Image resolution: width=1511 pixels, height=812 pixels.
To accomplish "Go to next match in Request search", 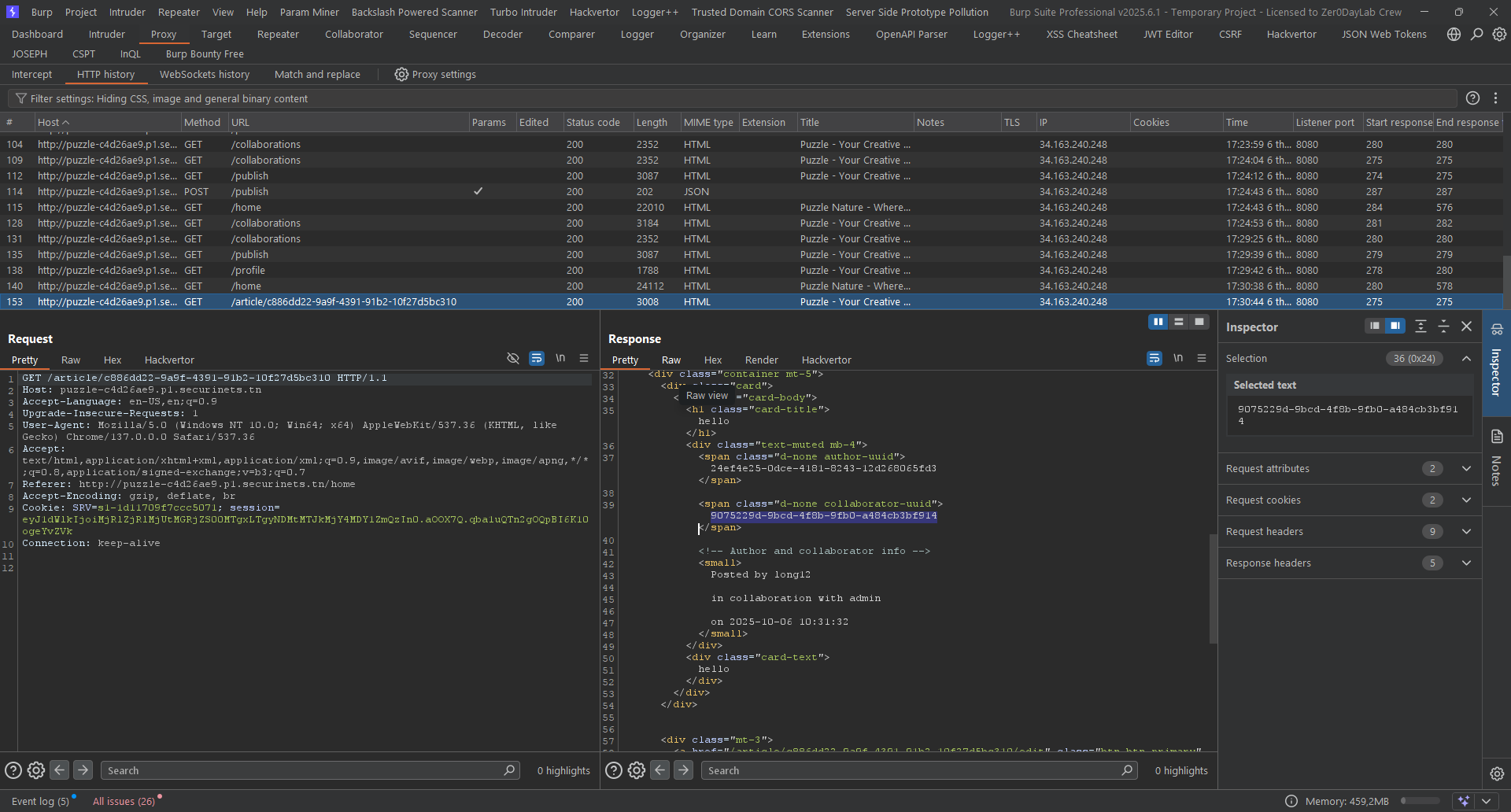I will [83, 770].
